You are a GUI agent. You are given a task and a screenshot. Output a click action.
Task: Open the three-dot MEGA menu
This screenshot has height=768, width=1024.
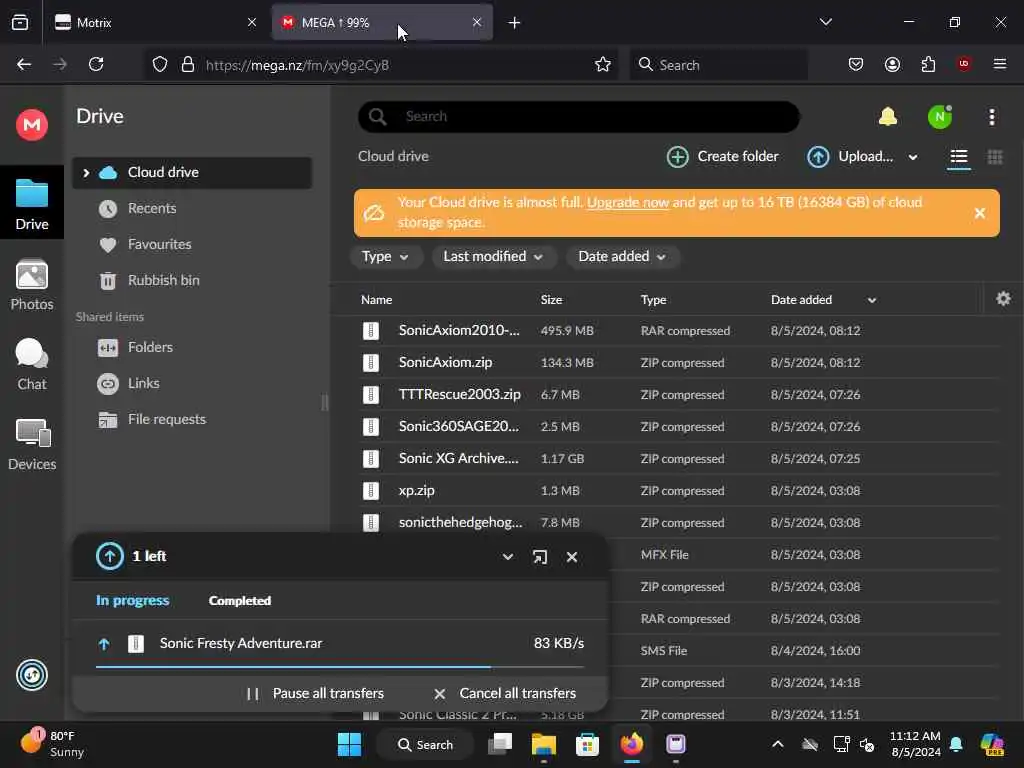991,117
